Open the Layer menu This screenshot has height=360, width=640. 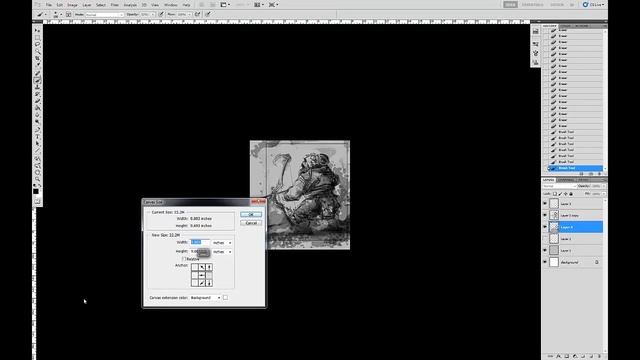[87, 5]
